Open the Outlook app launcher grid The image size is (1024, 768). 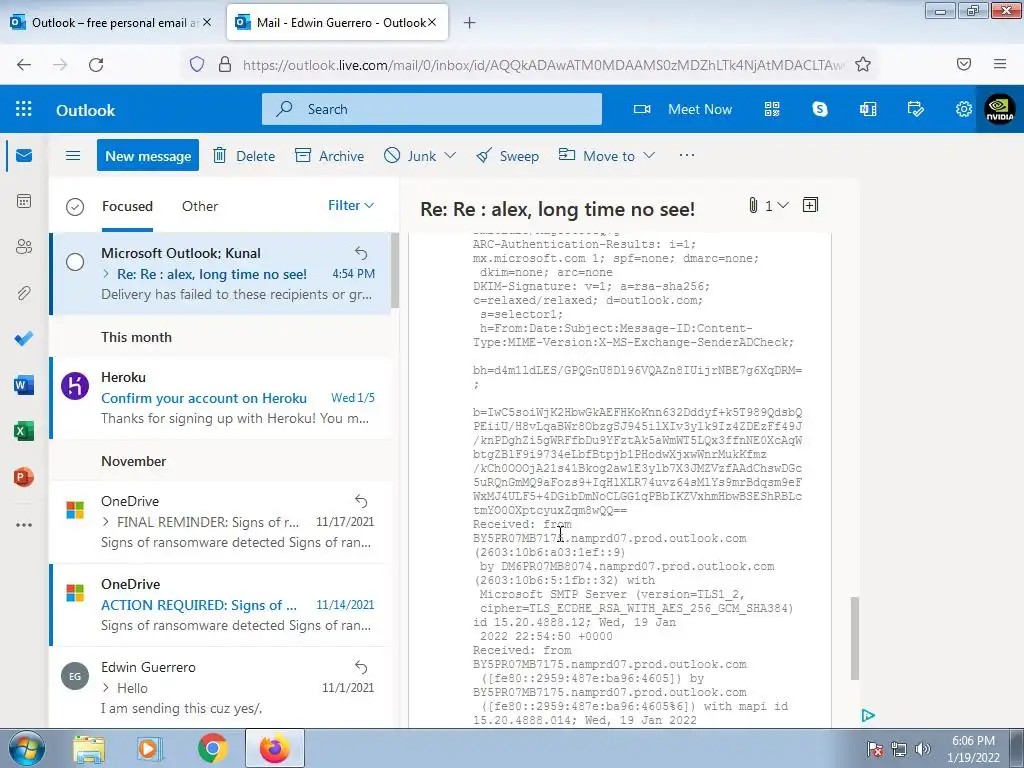[24, 109]
